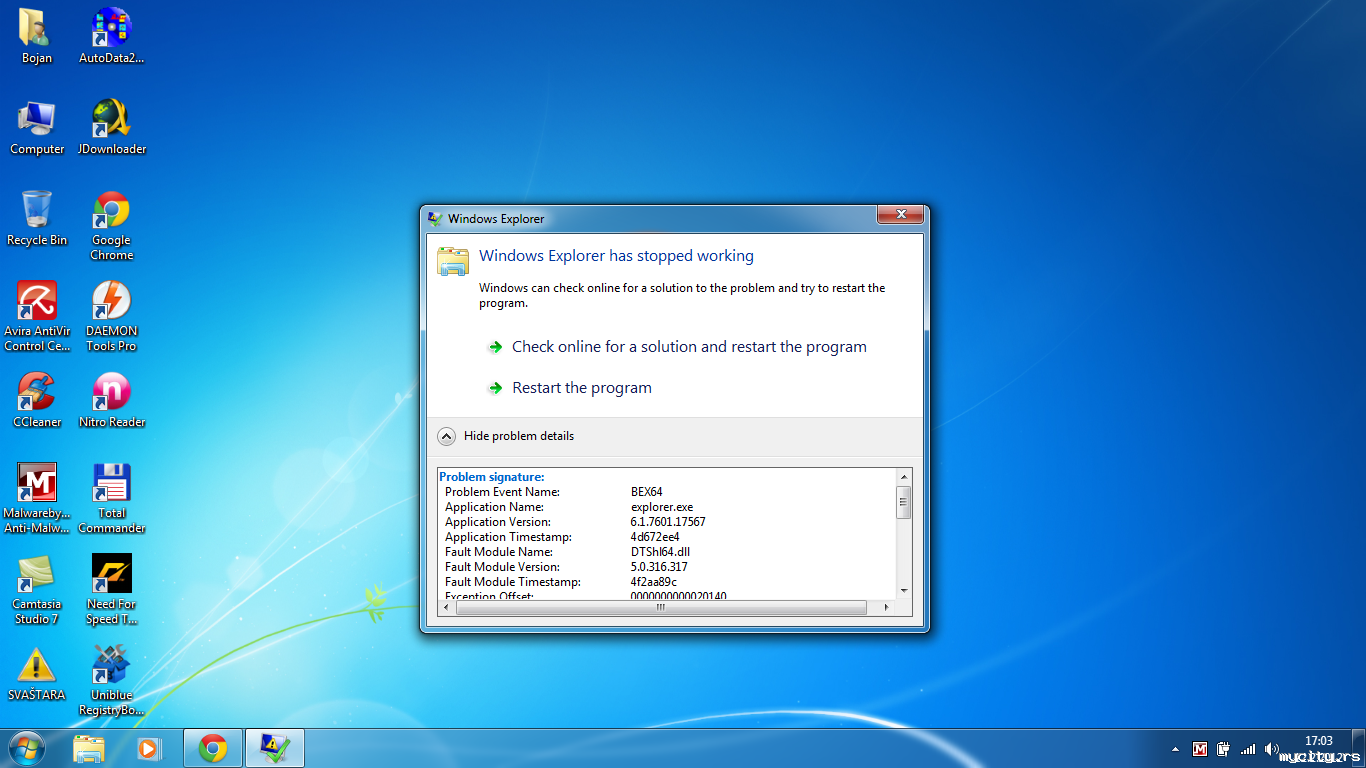Viewport: 1366px width, 768px height.
Task: Click the error report taskbar button
Action: point(274,748)
